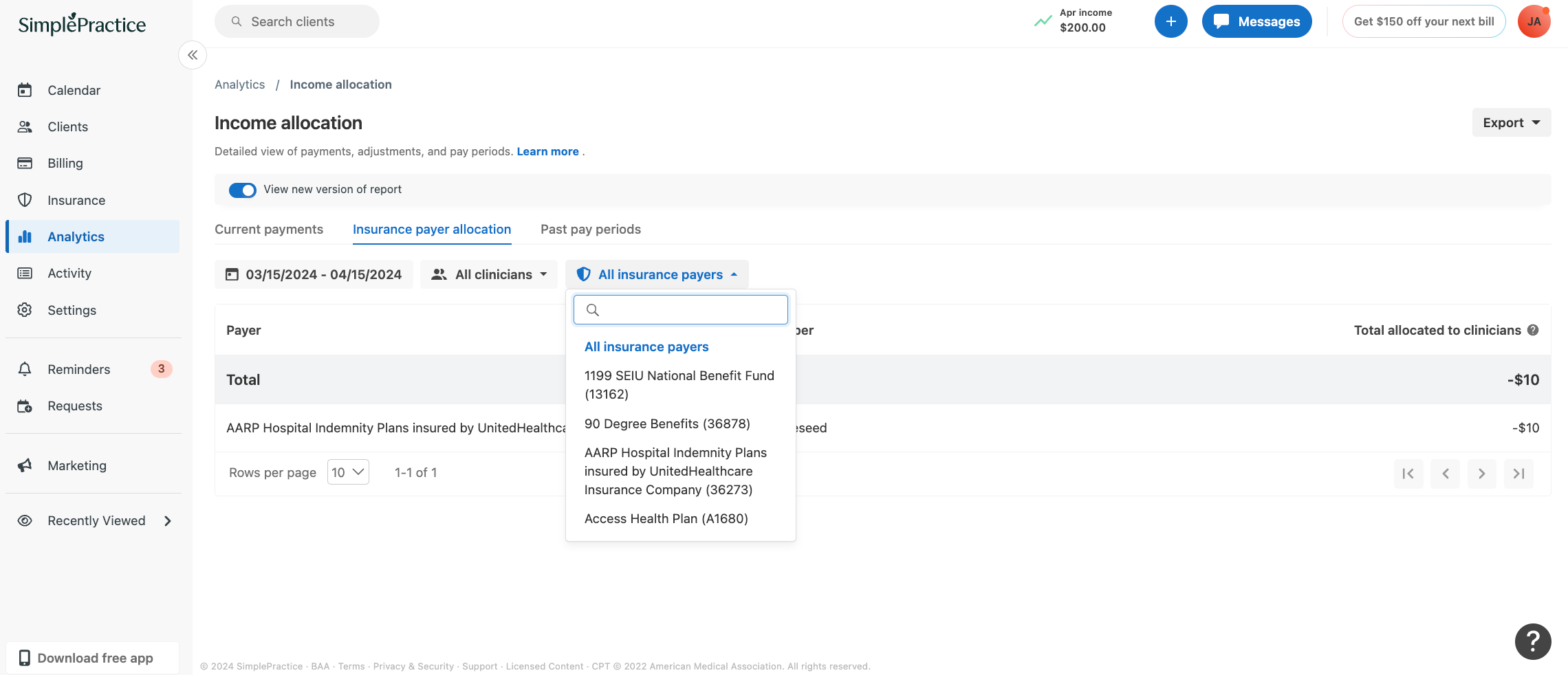Toggle View new version of report
The height and width of the screenshot is (675, 1568).
[242, 190]
